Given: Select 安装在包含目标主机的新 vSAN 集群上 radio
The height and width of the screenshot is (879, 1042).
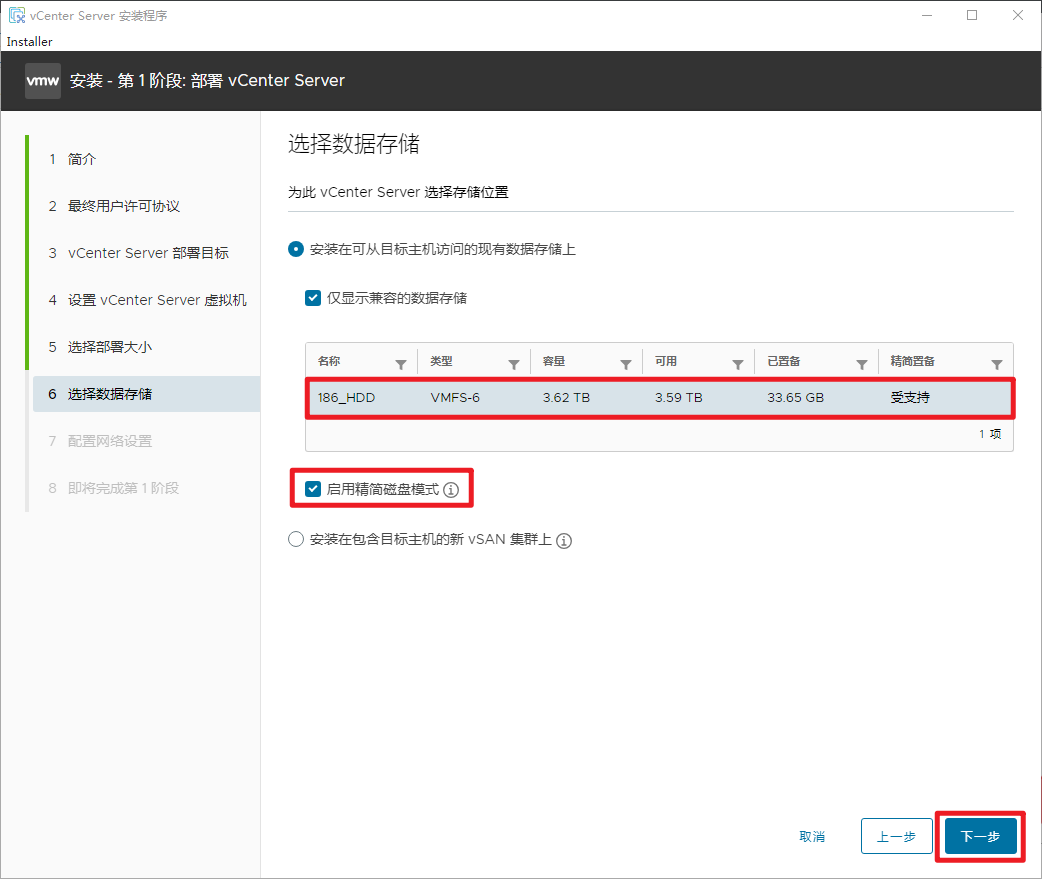Looking at the screenshot, I should [295, 540].
